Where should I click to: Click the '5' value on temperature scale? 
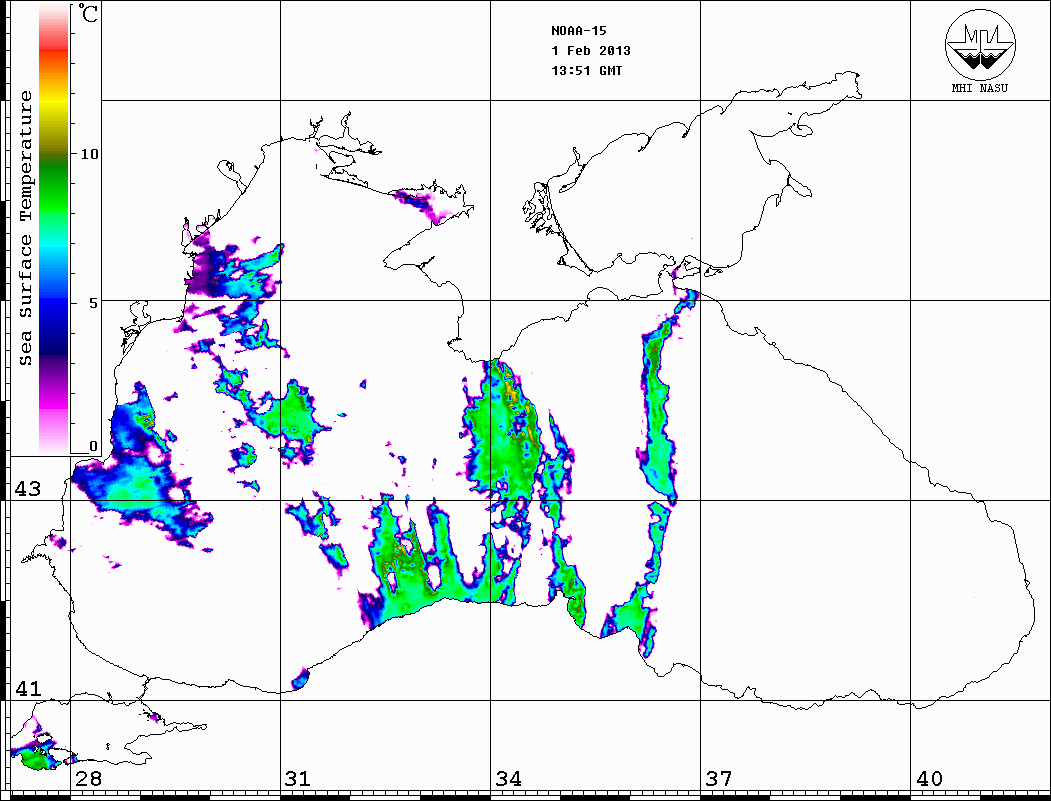click(x=95, y=303)
